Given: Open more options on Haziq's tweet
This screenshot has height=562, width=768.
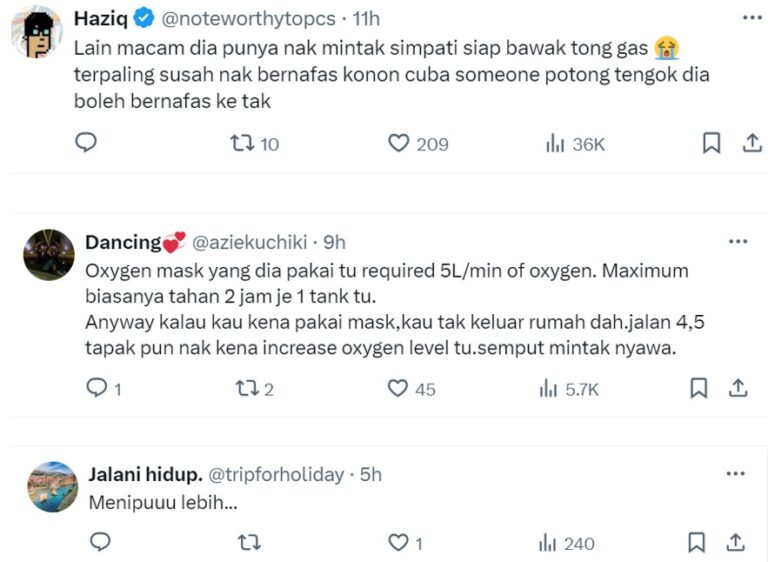Looking at the screenshot, I should (751, 17).
